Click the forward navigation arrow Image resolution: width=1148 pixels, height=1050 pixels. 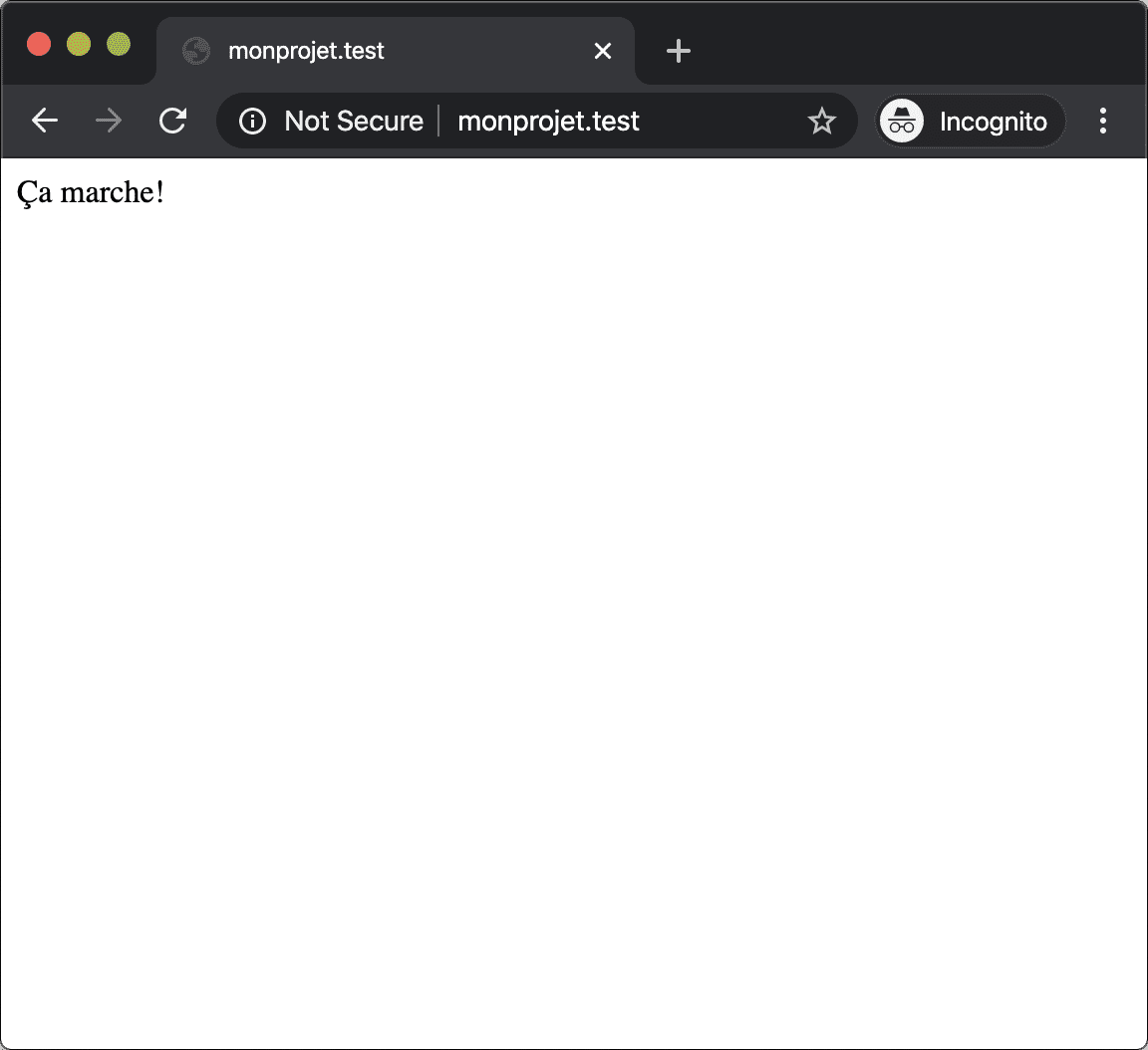pyautogui.click(x=109, y=121)
